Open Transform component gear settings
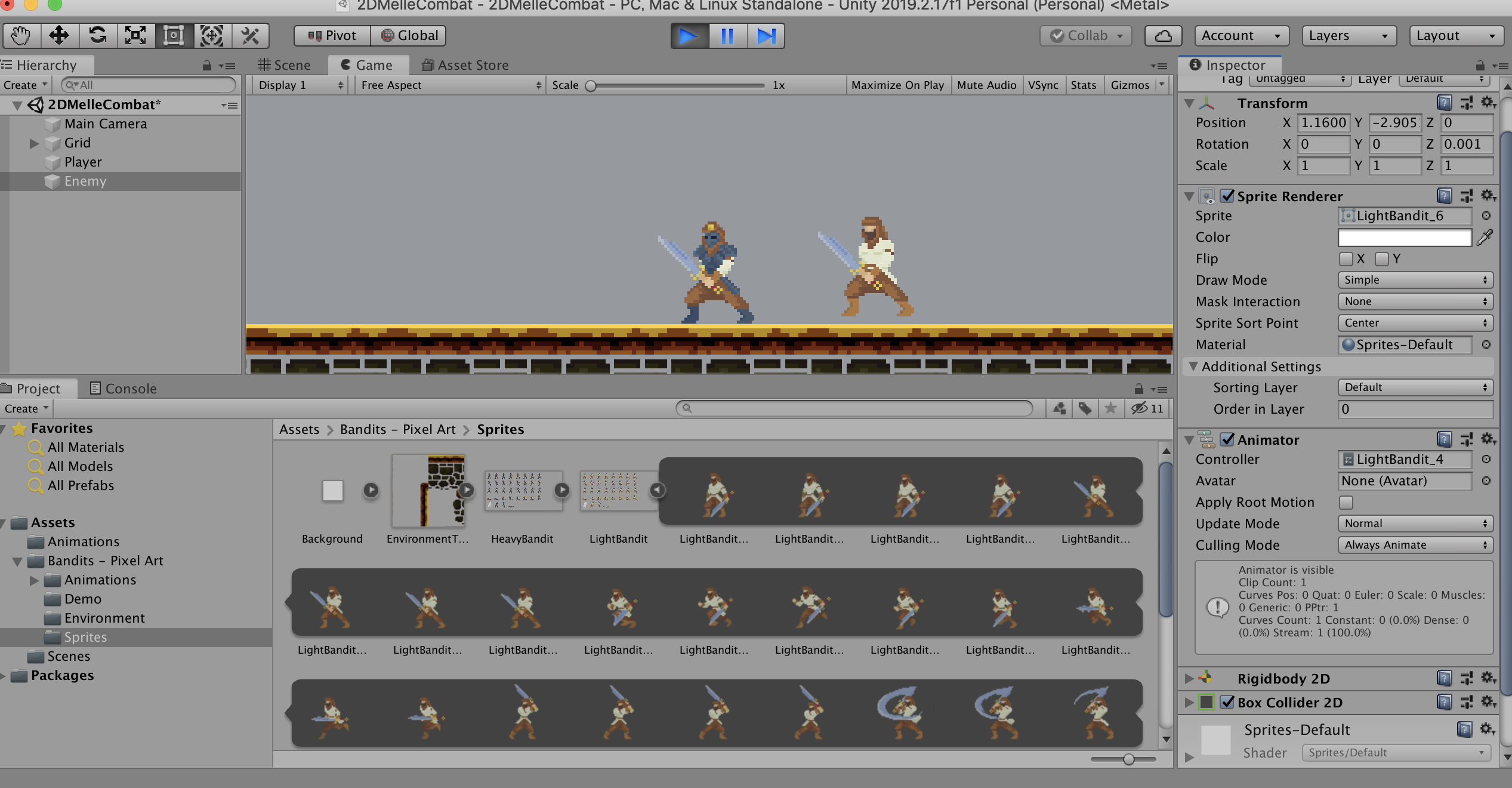Image resolution: width=1512 pixels, height=788 pixels. [1488, 103]
